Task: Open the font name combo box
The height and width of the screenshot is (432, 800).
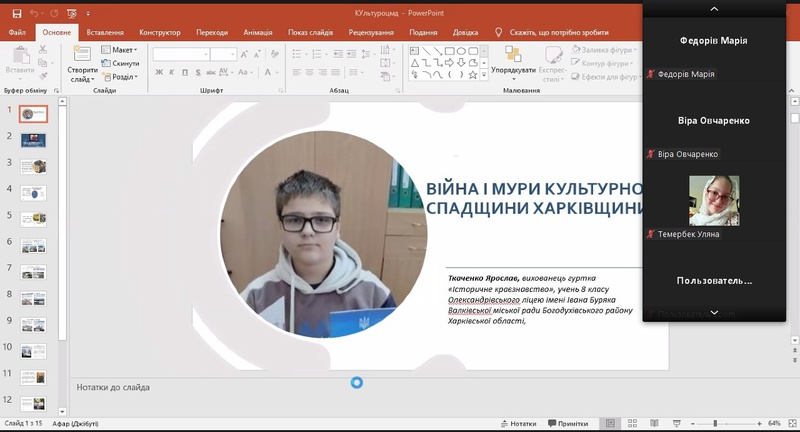Action: point(180,54)
